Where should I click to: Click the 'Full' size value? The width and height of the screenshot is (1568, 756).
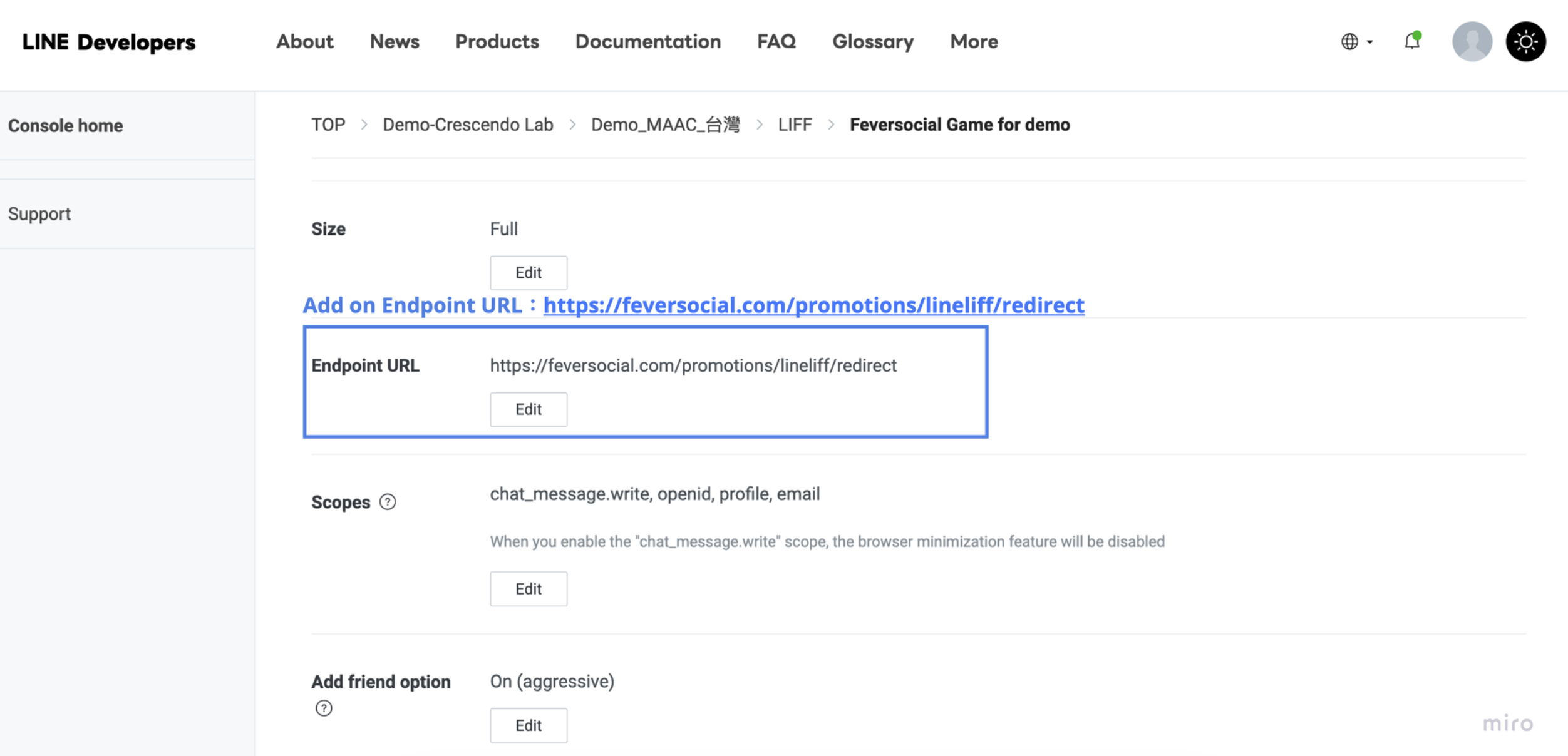503,229
